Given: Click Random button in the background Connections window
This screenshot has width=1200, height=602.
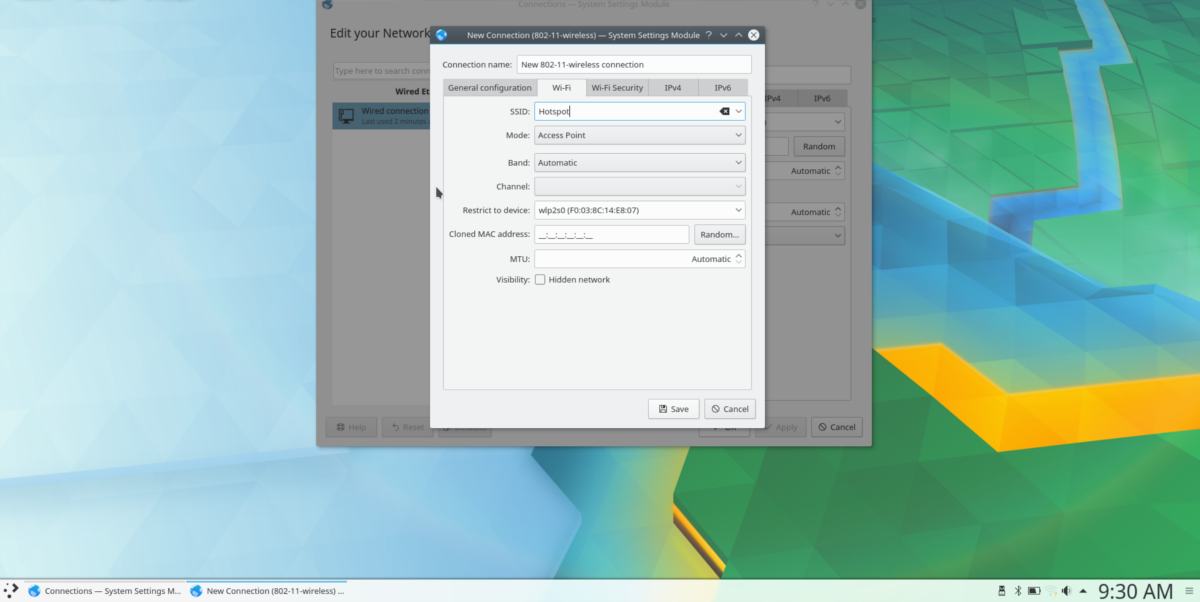Looking at the screenshot, I should pyautogui.click(x=819, y=146).
